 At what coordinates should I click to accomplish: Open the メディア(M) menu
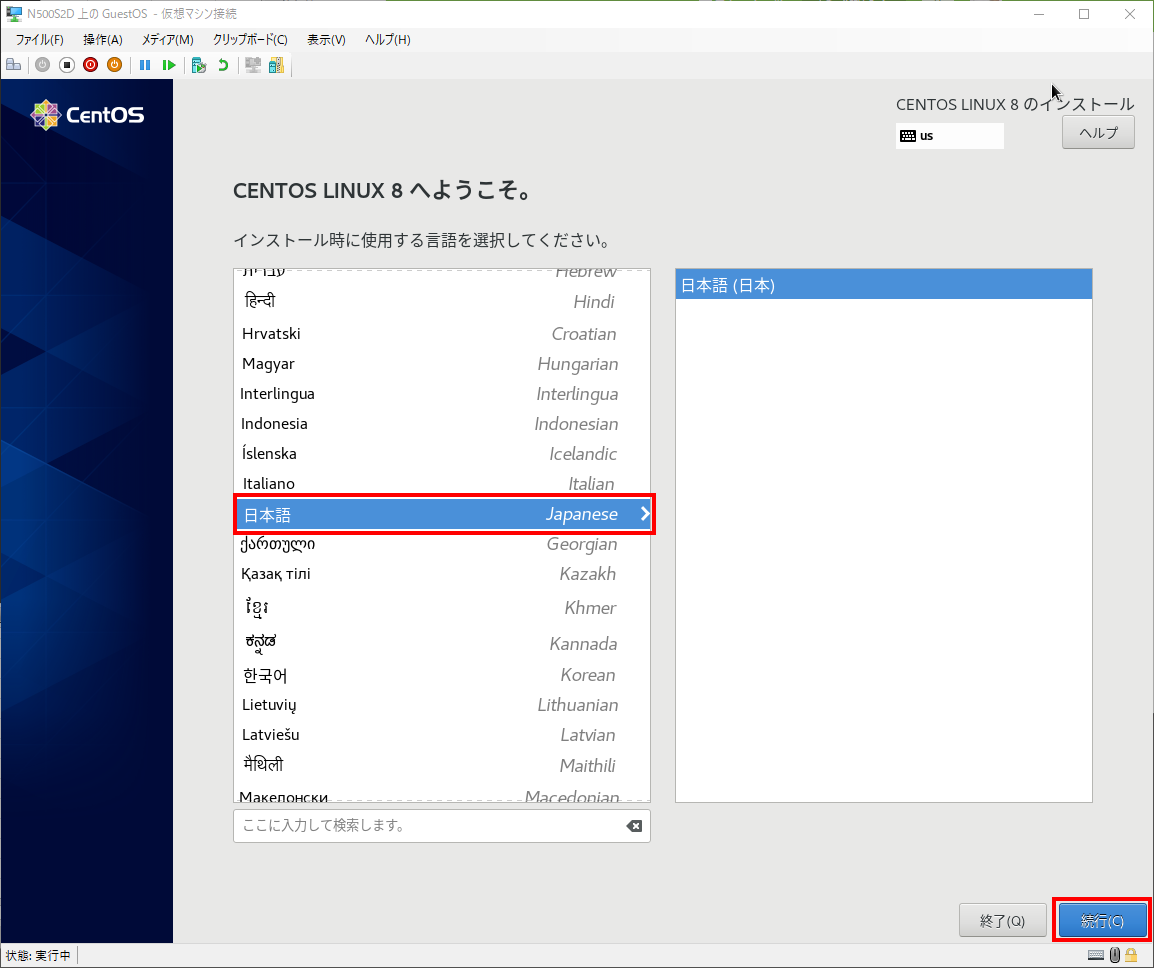166,39
